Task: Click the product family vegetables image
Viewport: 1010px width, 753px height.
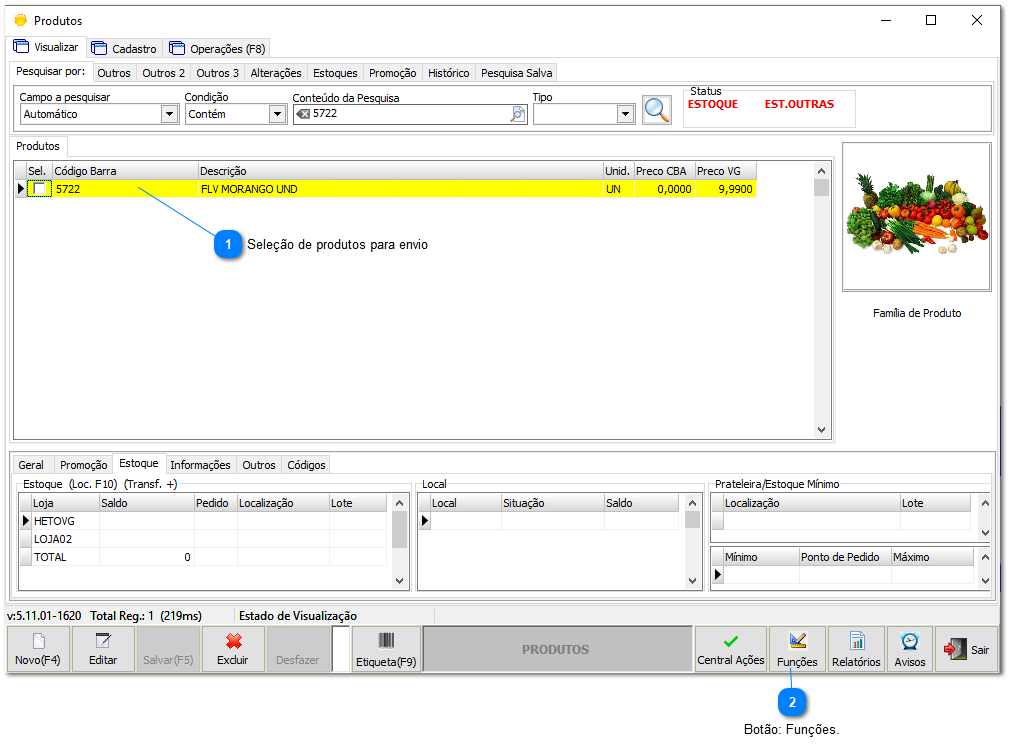Action: tap(917, 216)
